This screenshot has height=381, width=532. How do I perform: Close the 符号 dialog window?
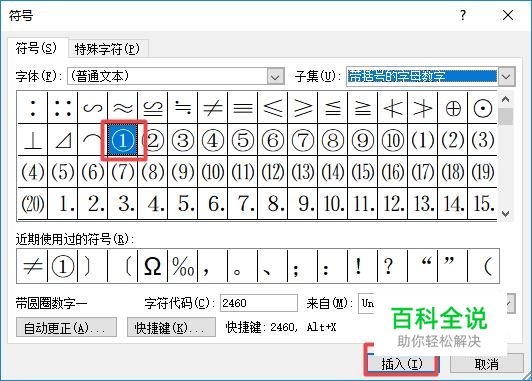508,15
